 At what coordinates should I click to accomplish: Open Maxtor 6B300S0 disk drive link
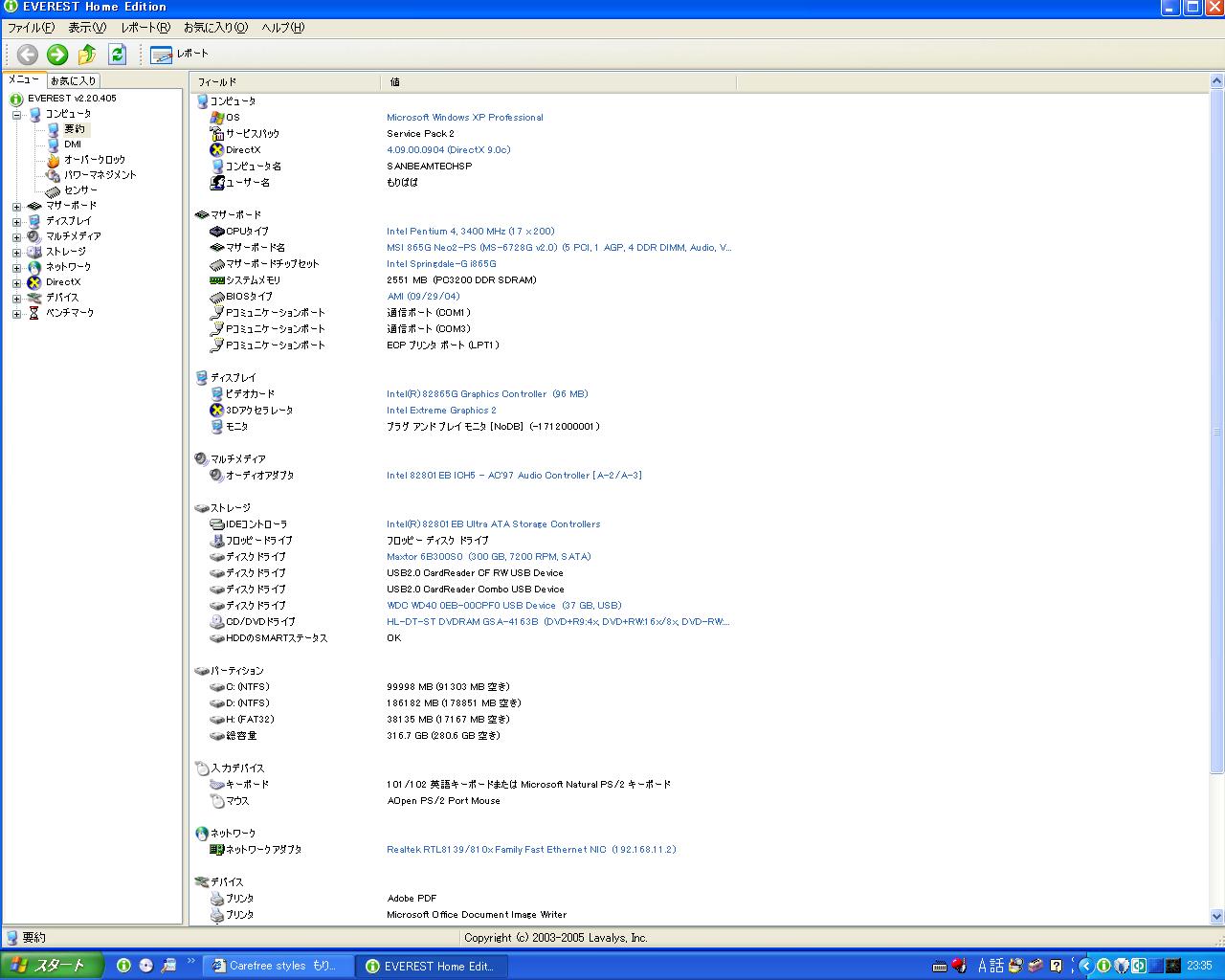(x=489, y=557)
